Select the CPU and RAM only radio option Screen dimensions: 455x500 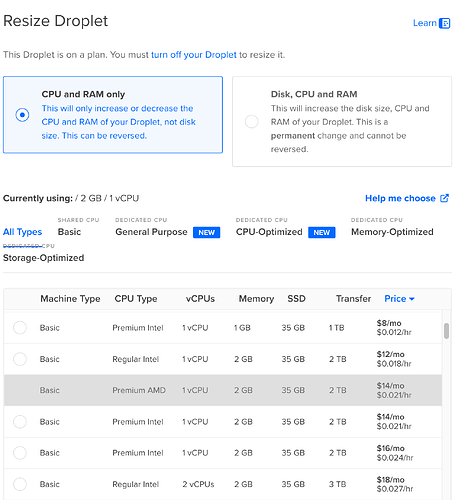tap(22, 115)
